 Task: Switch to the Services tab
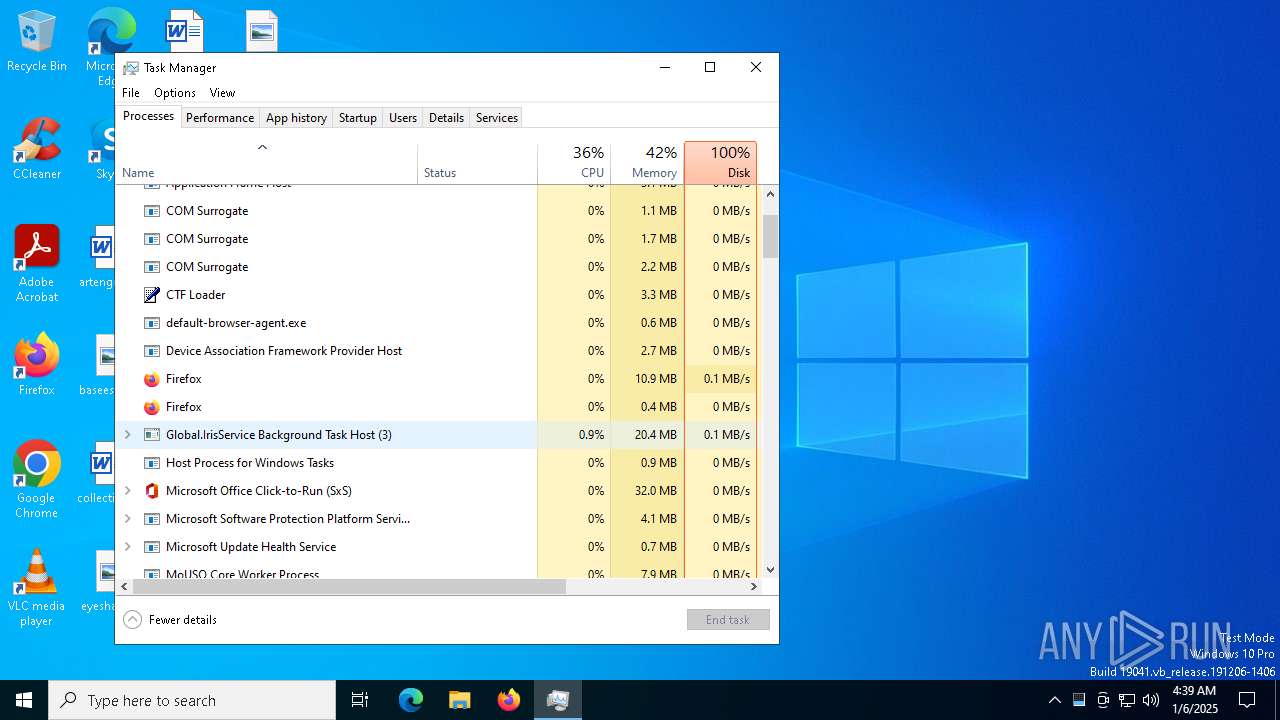(x=497, y=118)
